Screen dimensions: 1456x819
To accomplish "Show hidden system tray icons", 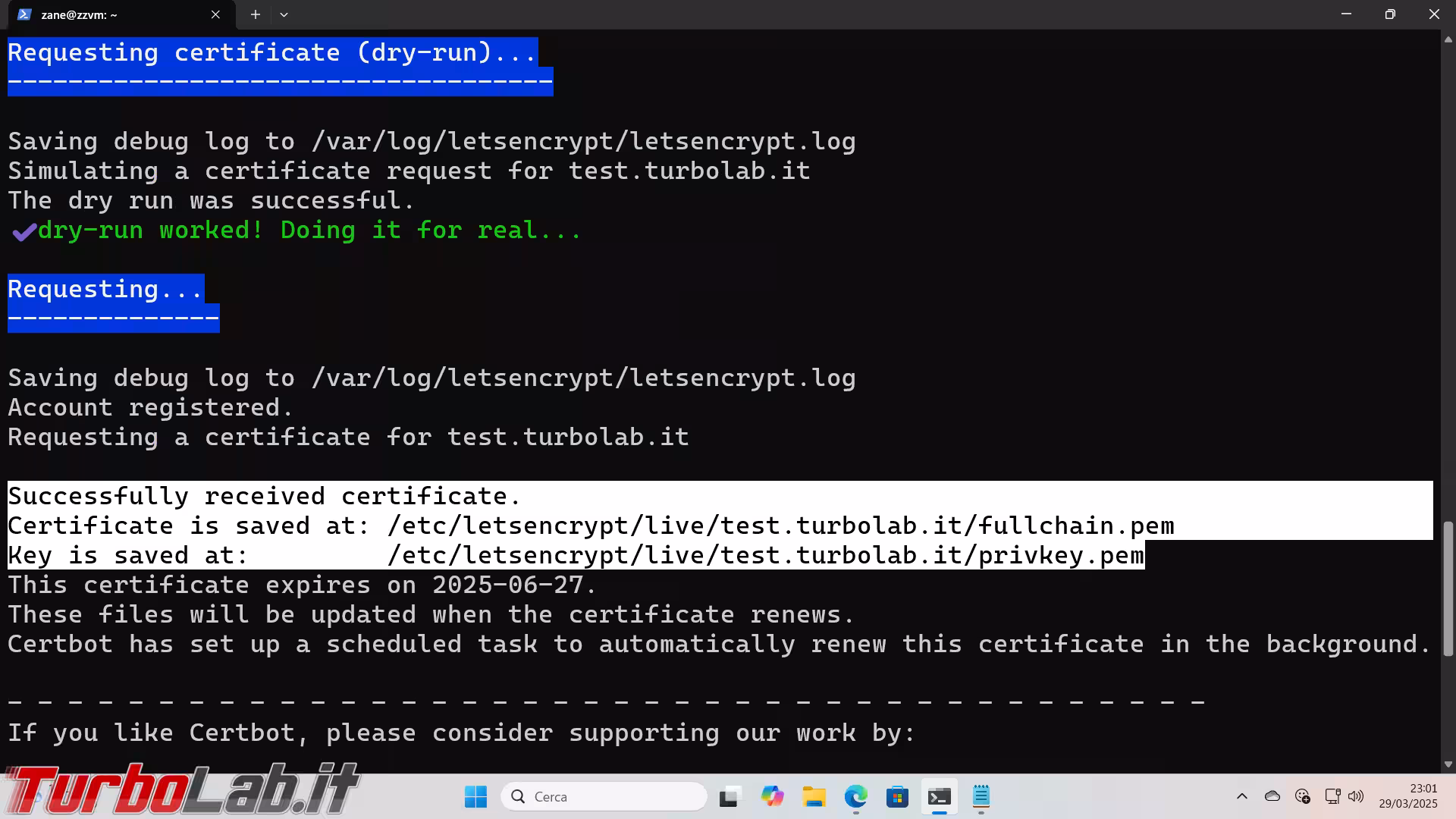I will pos(1241,796).
